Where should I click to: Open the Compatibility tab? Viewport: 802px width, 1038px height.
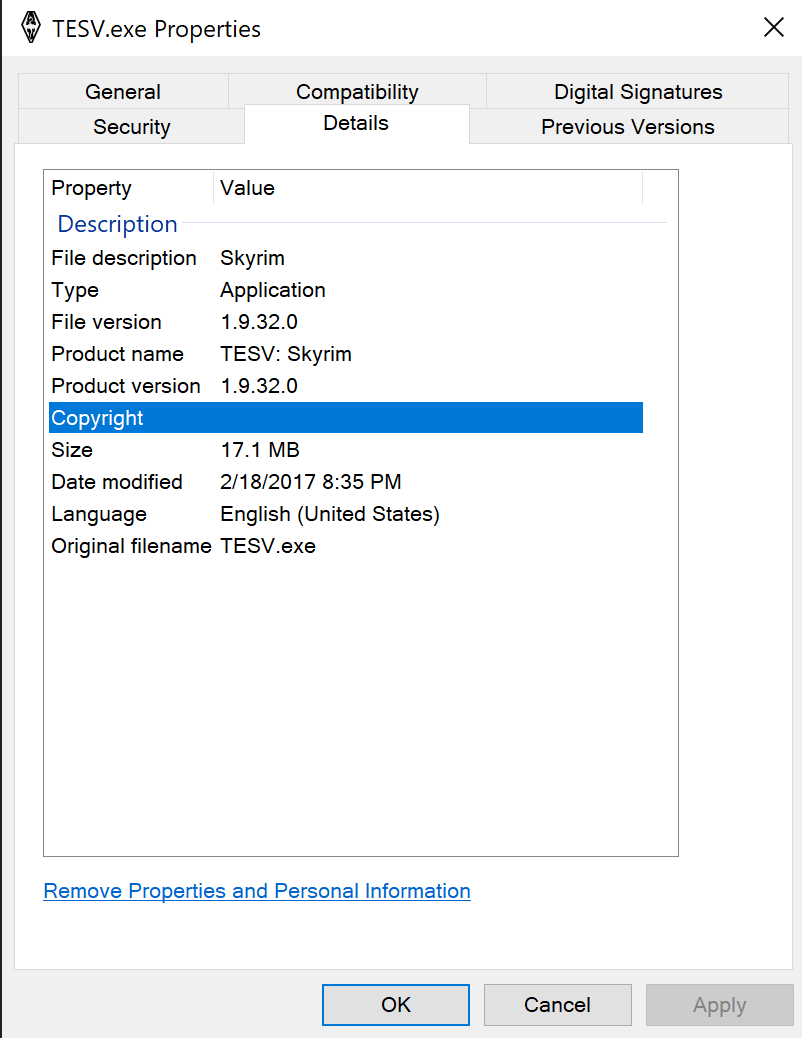coord(357,91)
